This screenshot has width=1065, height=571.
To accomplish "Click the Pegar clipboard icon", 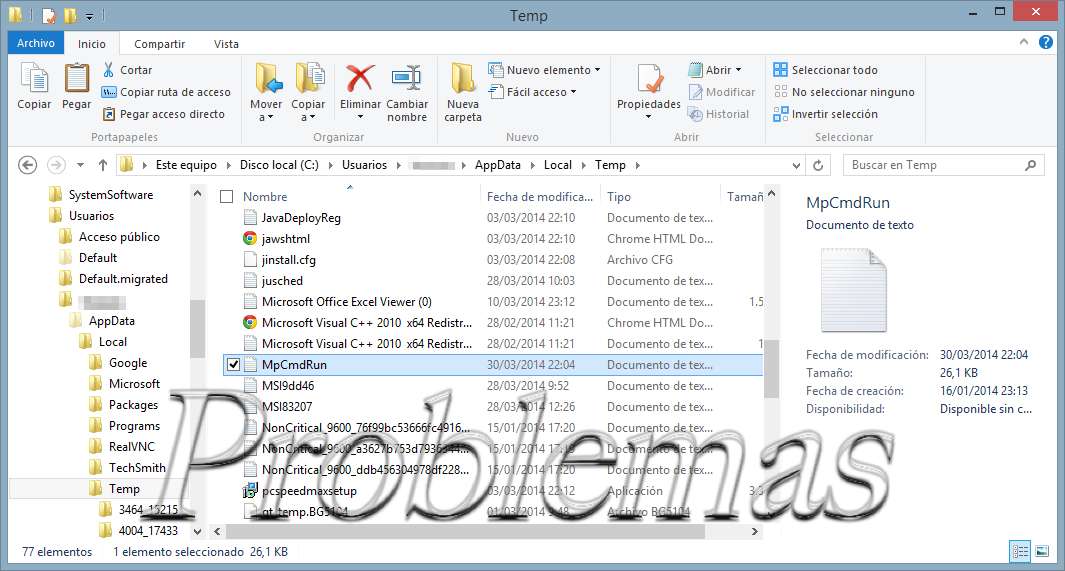I will (x=76, y=78).
